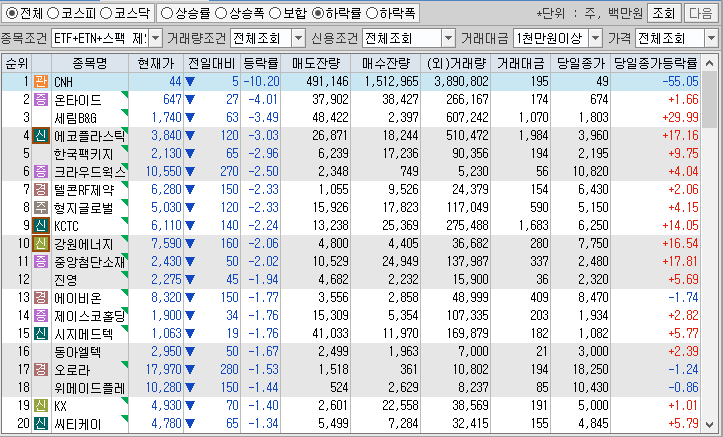The image size is (723, 437).
Task: Open the 가격 dropdown
Action: 711,38
